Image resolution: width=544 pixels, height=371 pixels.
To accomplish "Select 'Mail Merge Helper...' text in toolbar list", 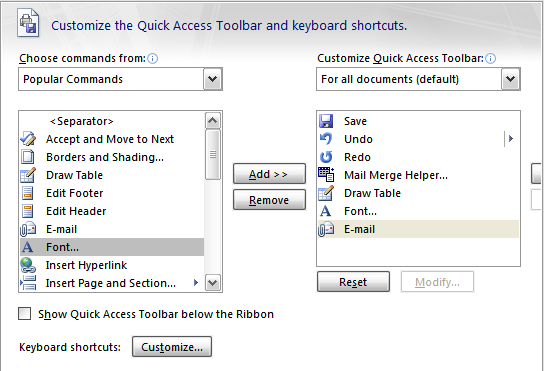I will click(x=396, y=175).
